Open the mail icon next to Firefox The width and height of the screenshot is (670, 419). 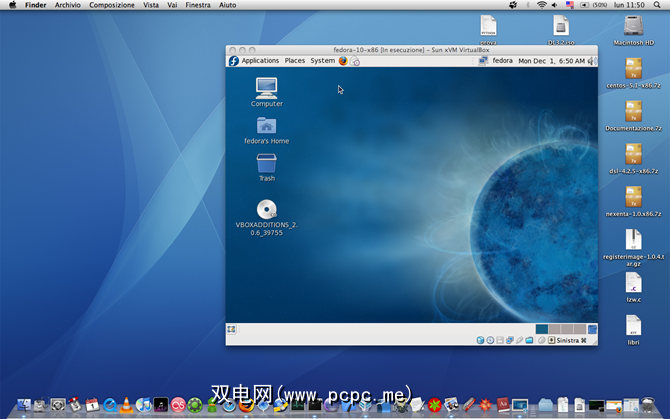coord(355,61)
